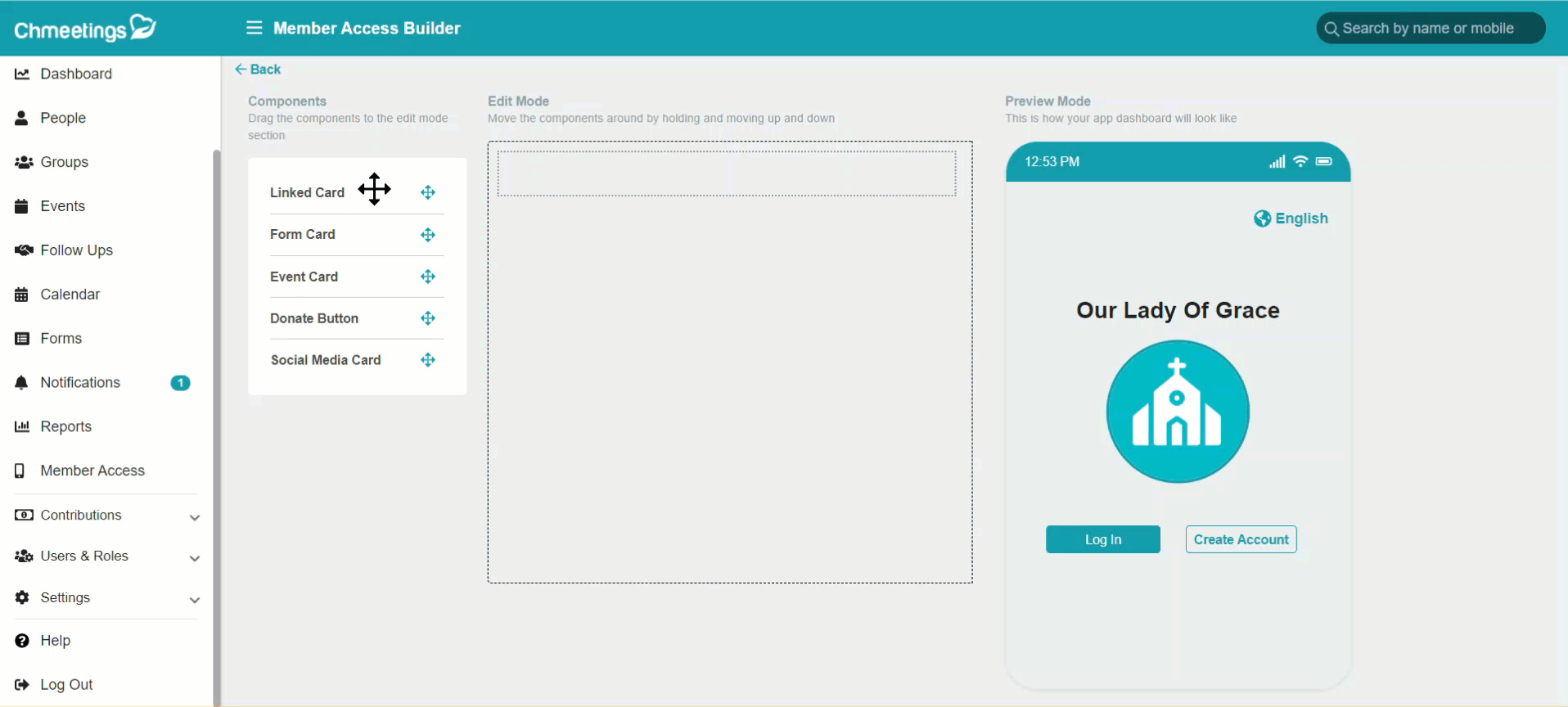
Task: Click the Log In button in preview
Action: (1102, 539)
